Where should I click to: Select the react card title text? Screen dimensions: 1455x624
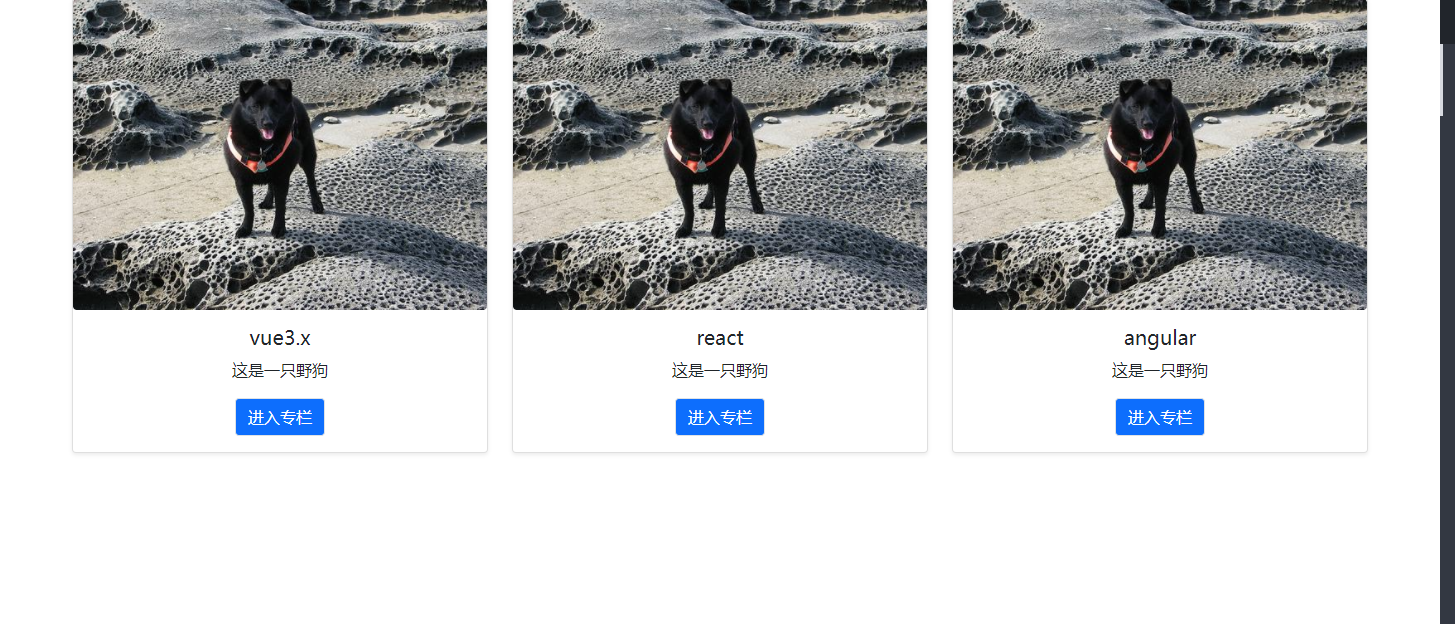coord(720,338)
